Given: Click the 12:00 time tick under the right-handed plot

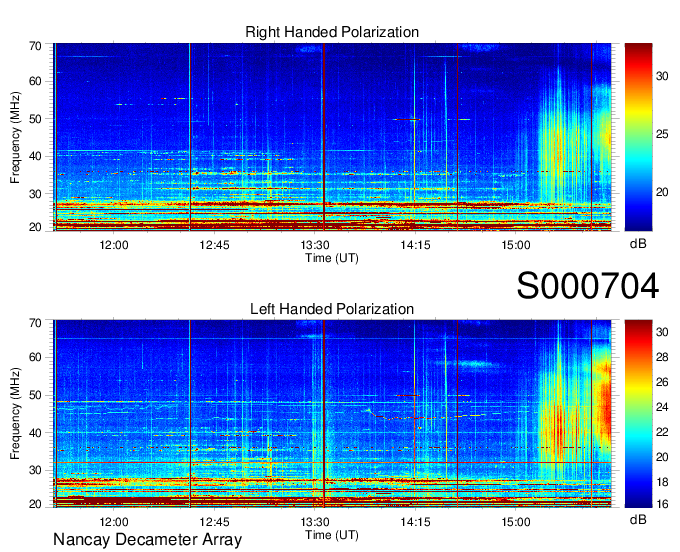Looking at the screenshot, I should 114,245.
